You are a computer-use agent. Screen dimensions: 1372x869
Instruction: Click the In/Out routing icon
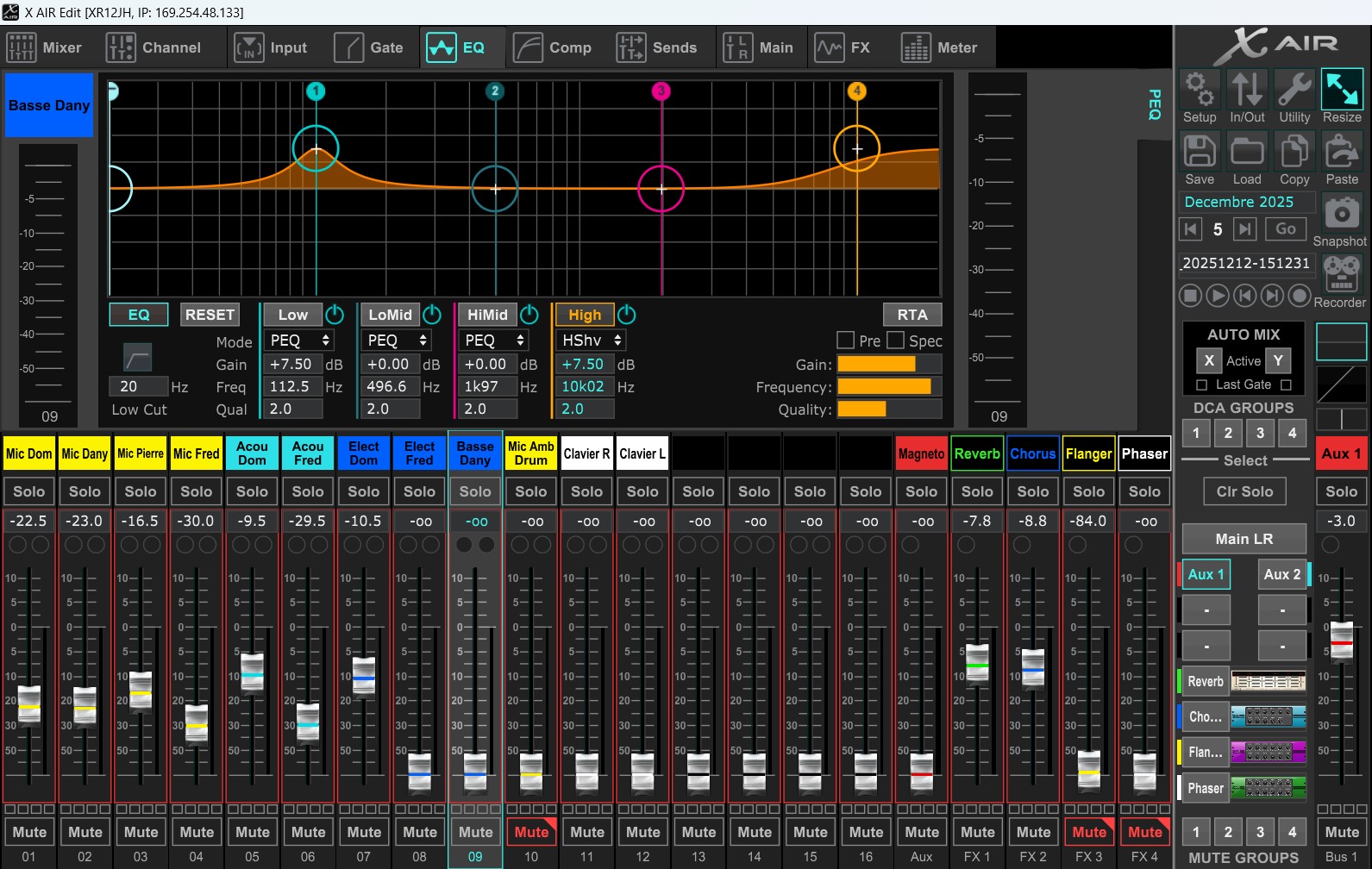tap(1247, 90)
